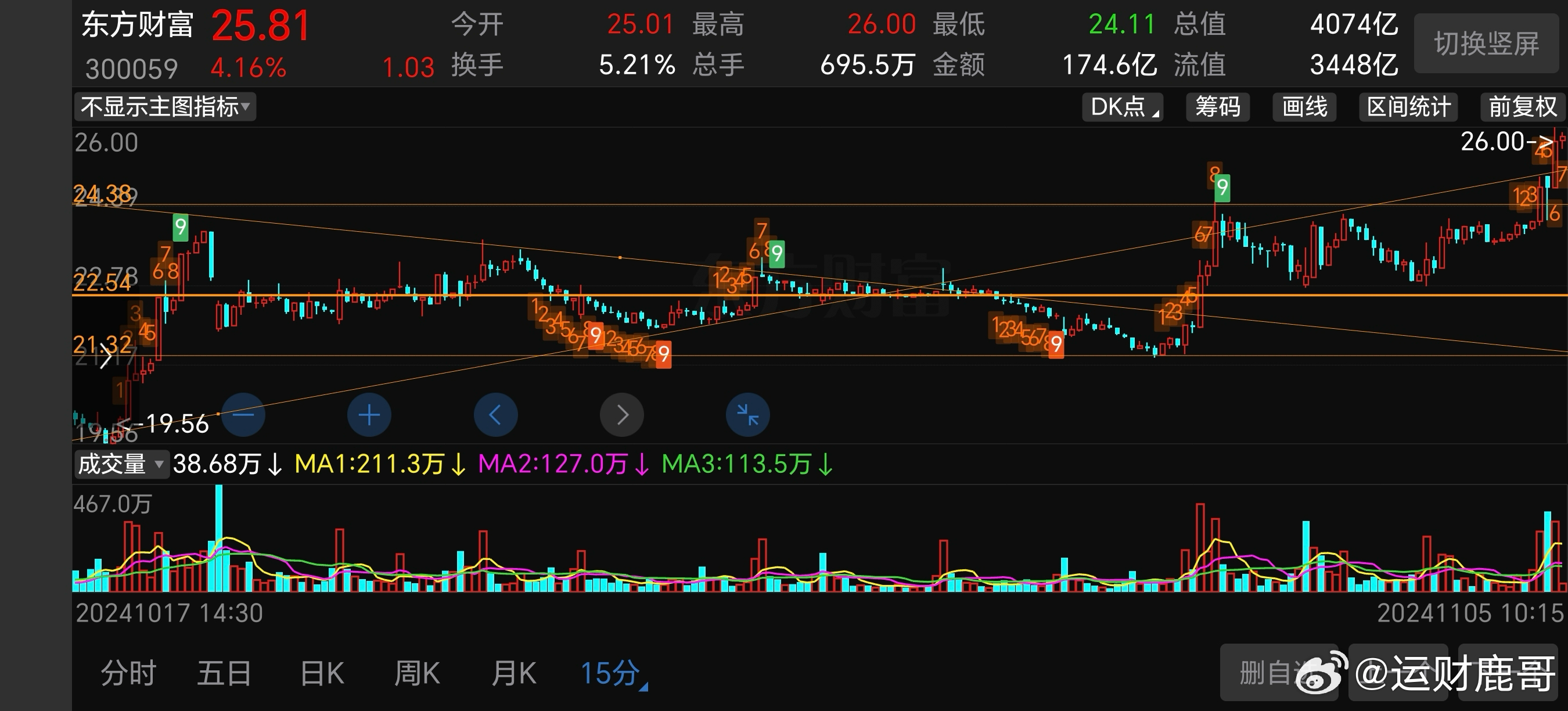
Task: Open the main chart indicator dropdown
Action: 165,107
